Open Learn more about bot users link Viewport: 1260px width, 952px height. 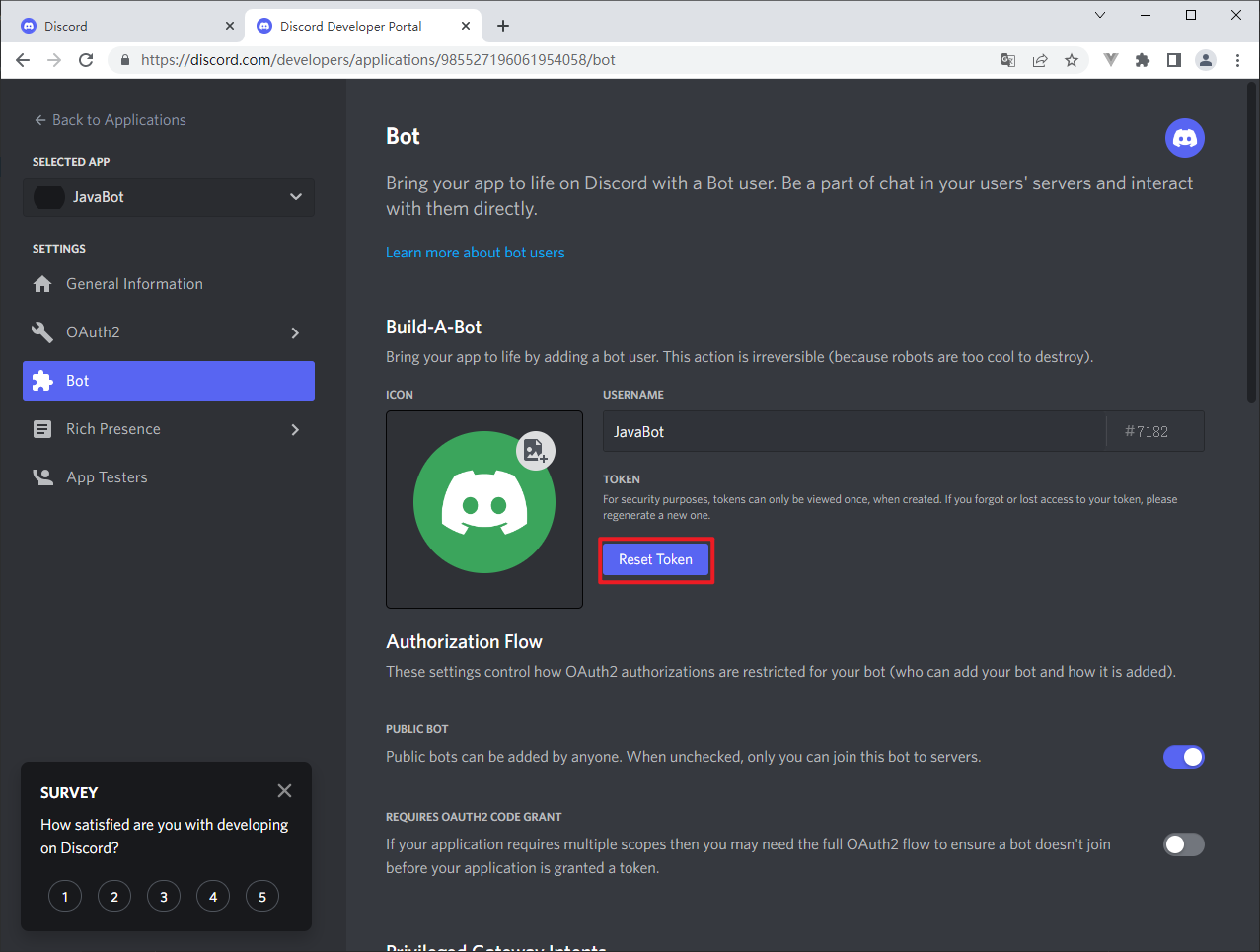(x=476, y=253)
